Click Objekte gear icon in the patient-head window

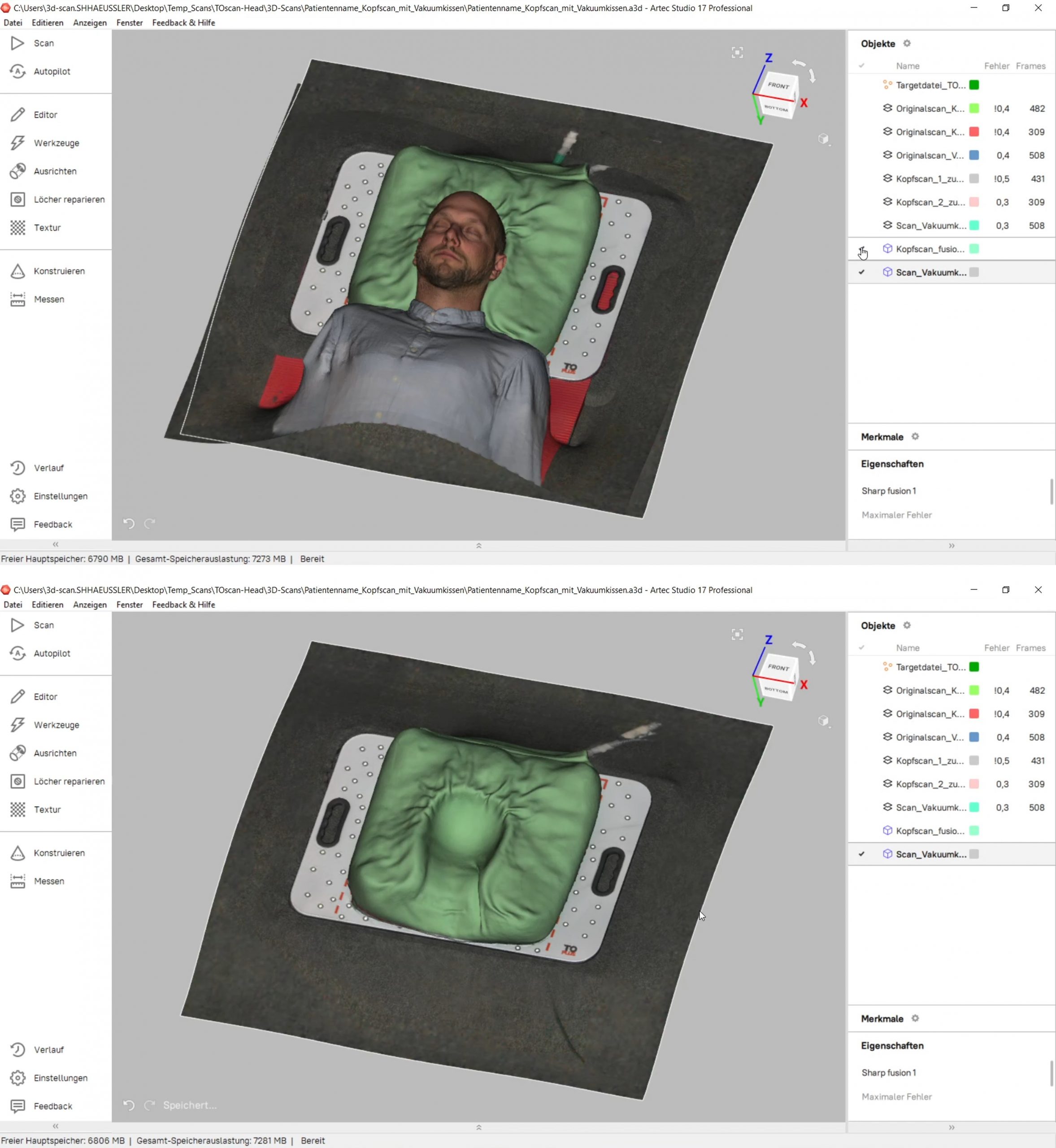[x=907, y=43]
